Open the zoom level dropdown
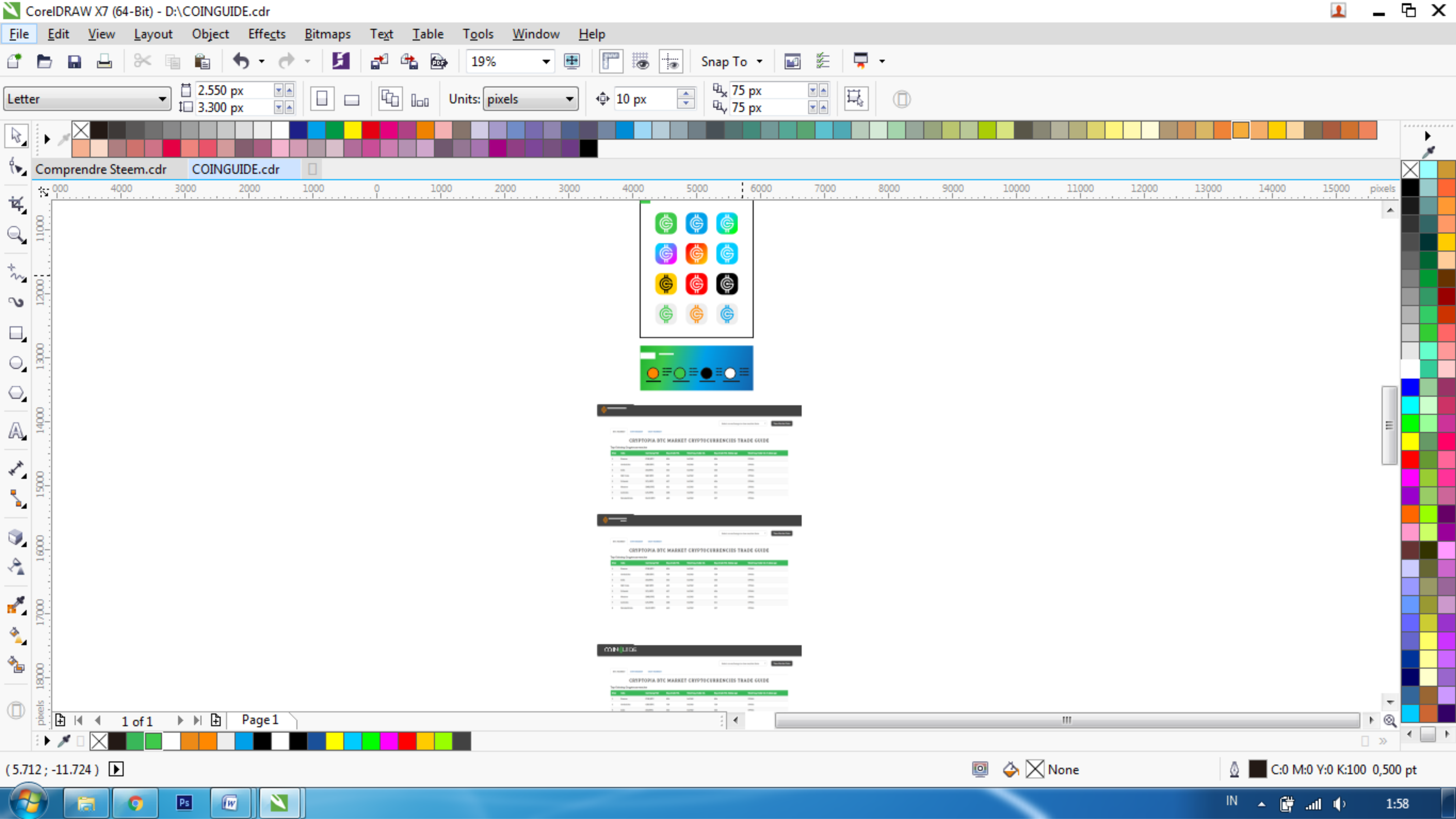This screenshot has width=1456, height=819. pyautogui.click(x=545, y=61)
